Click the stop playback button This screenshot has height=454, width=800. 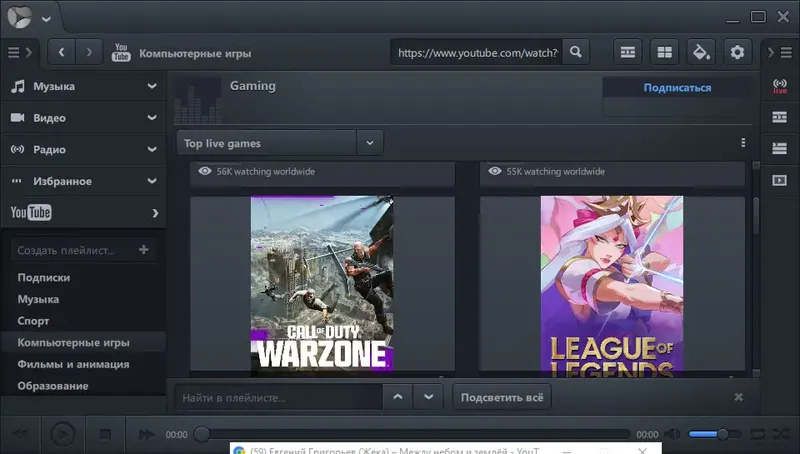(105, 435)
